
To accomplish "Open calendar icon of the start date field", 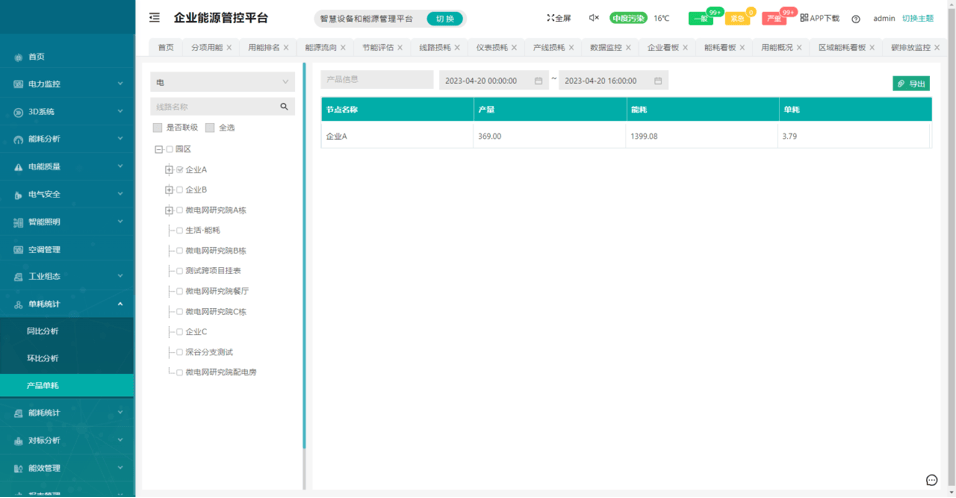I will point(538,81).
